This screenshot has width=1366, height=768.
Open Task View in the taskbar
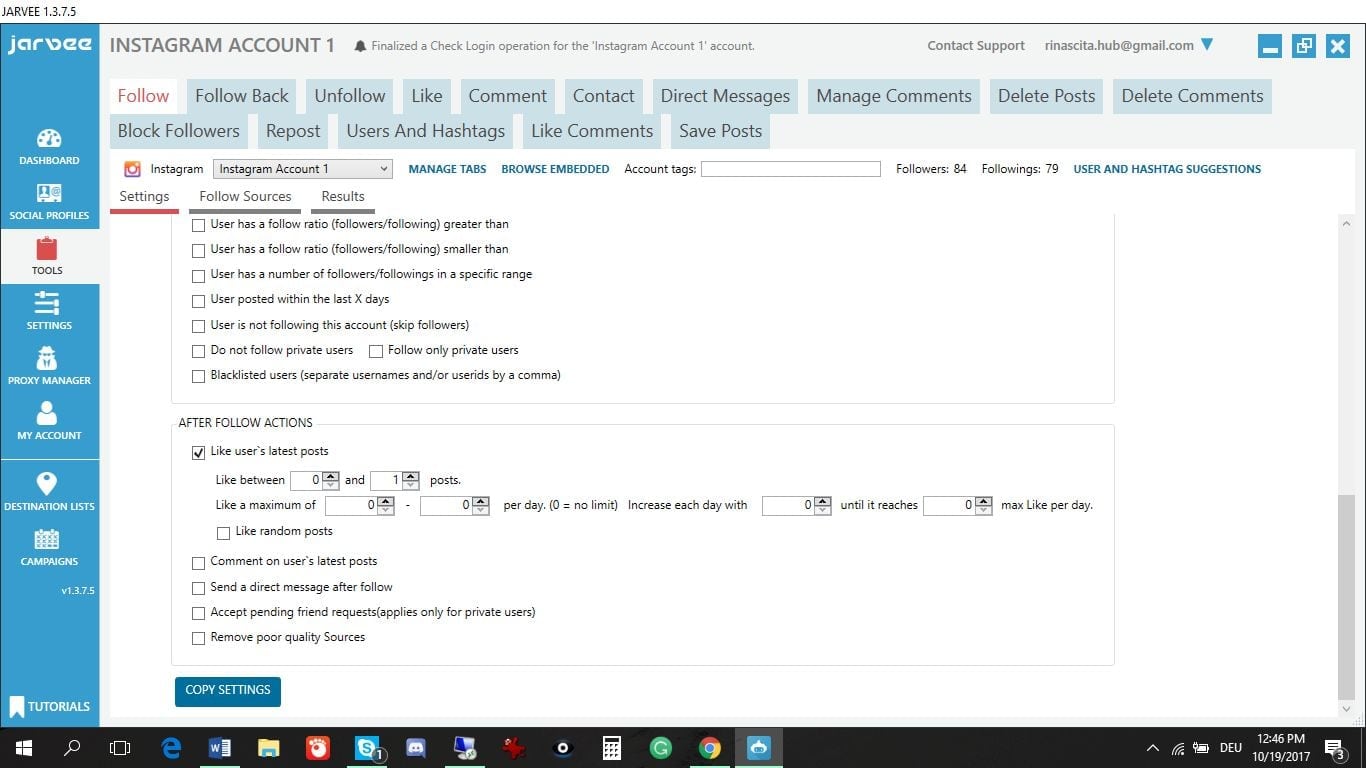[x=120, y=747]
